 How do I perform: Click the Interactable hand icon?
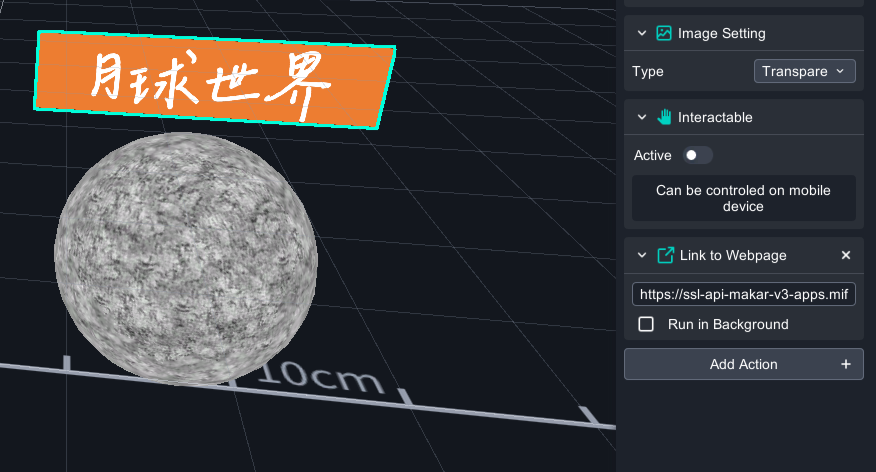click(x=664, y=117)
